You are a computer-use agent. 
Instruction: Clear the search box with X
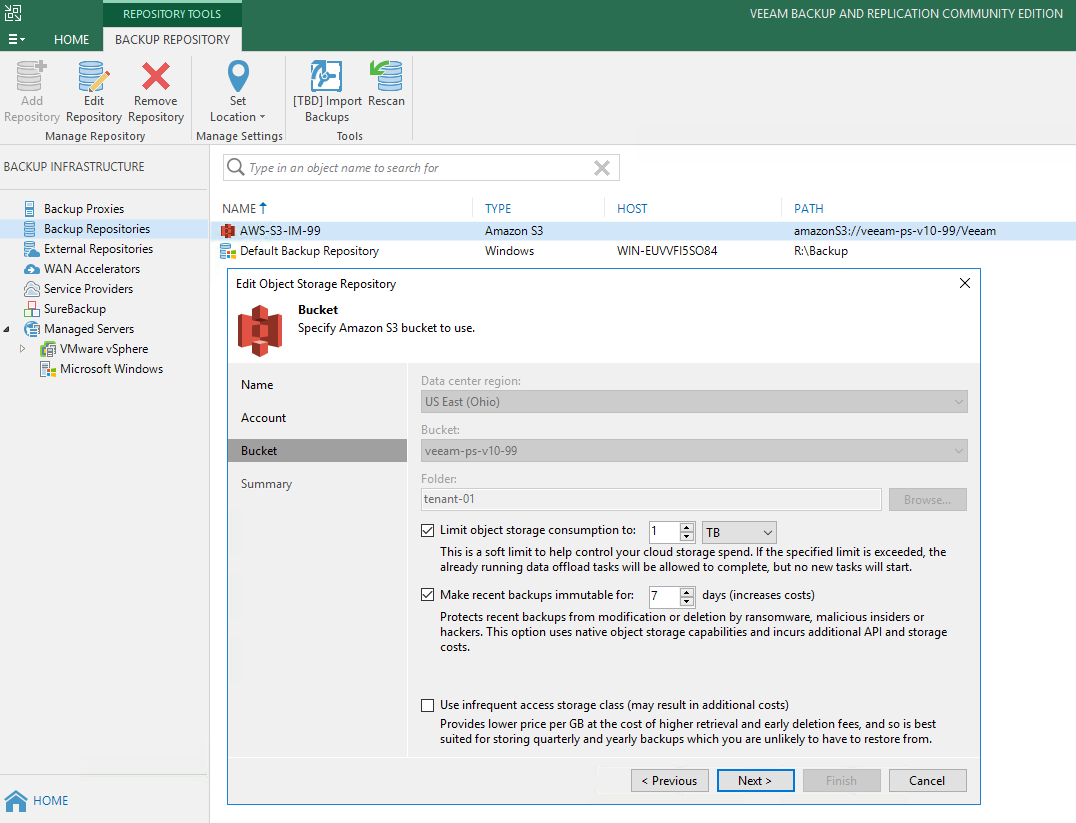[x=602, y=167]
